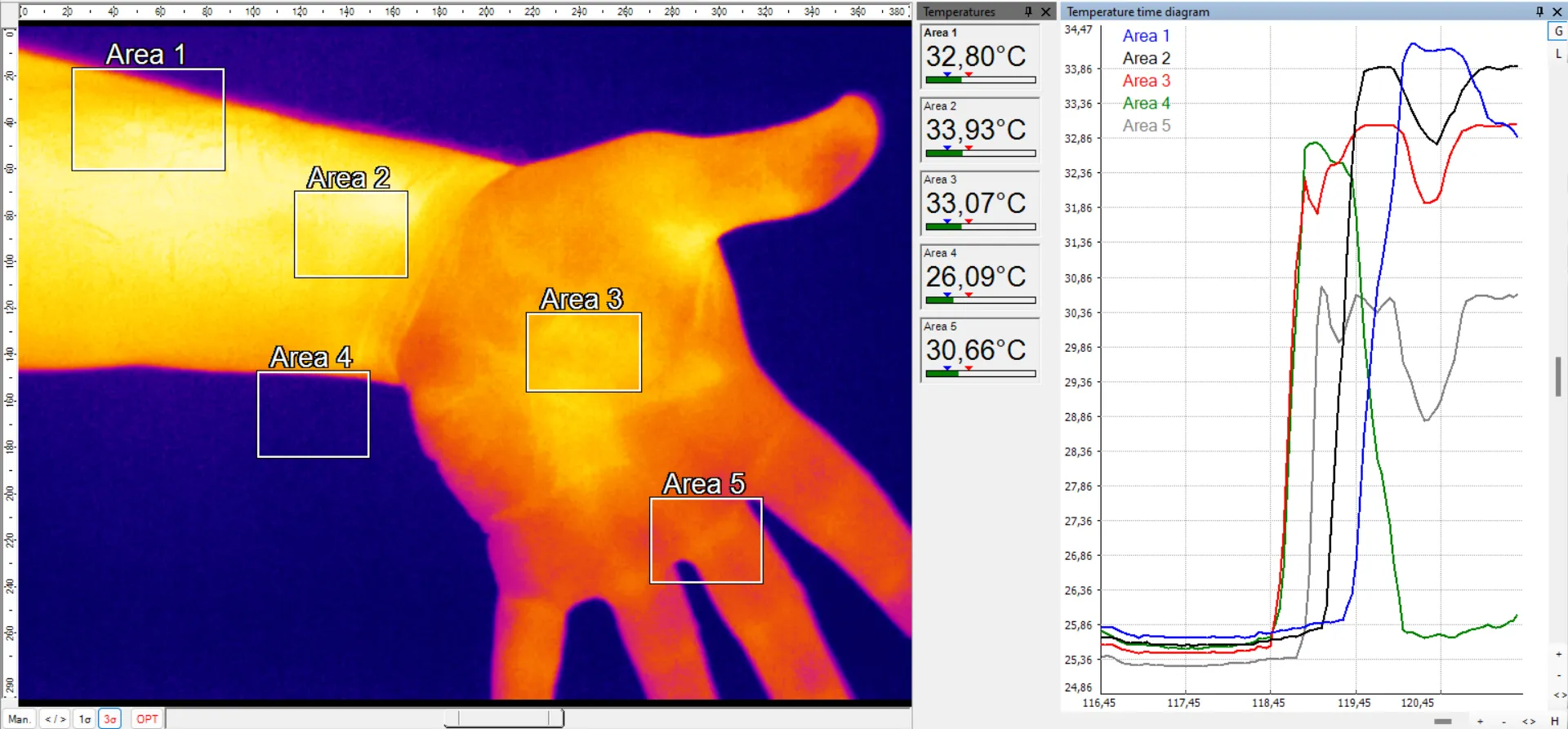The image size is (1568, 729).
Task: Toggle the L mode in diagram
Action: pos(1558,54)
